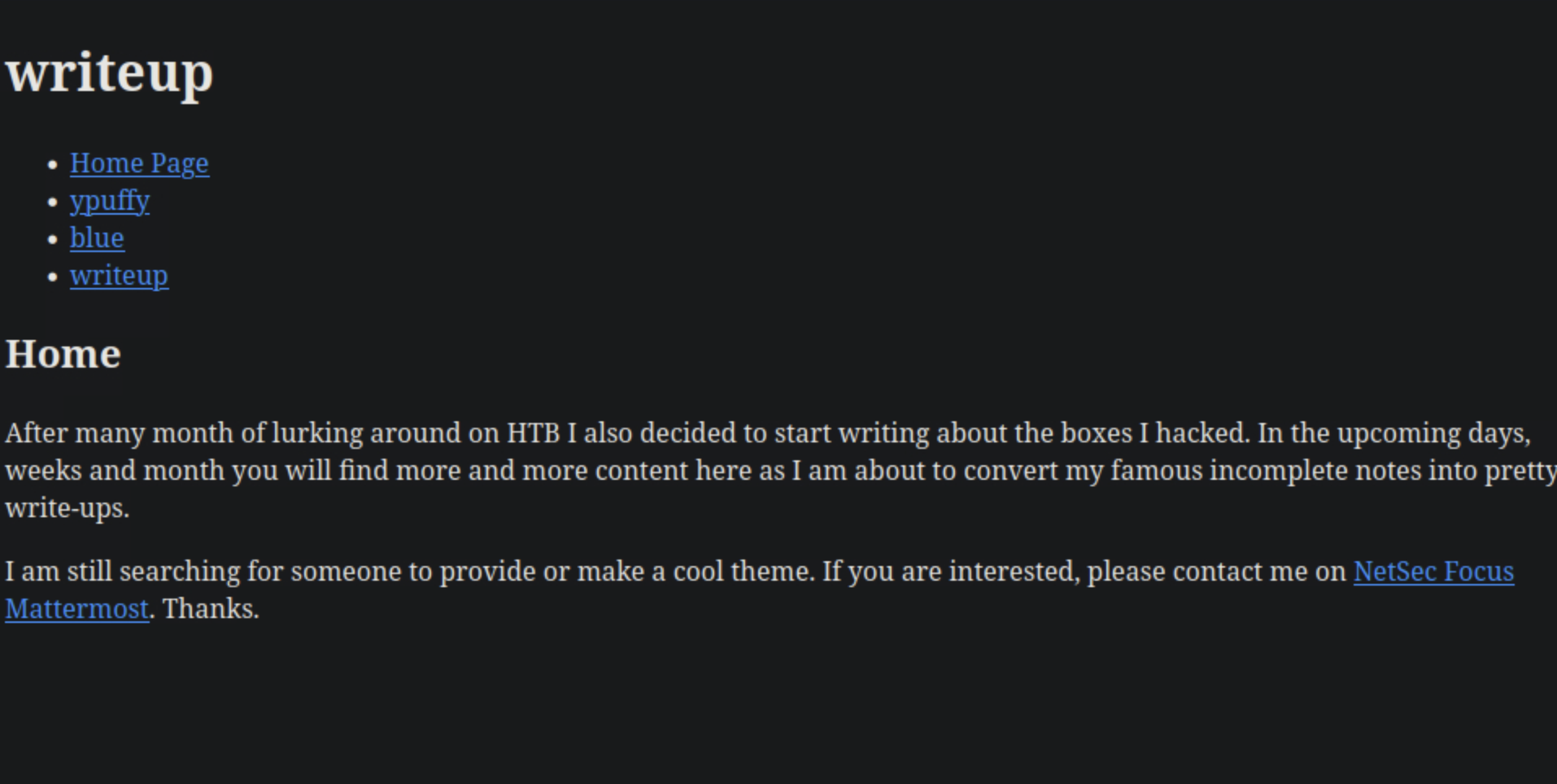
Task: Open the writeup link in the list
Action: pyautogui.click(x=119, y=276)
